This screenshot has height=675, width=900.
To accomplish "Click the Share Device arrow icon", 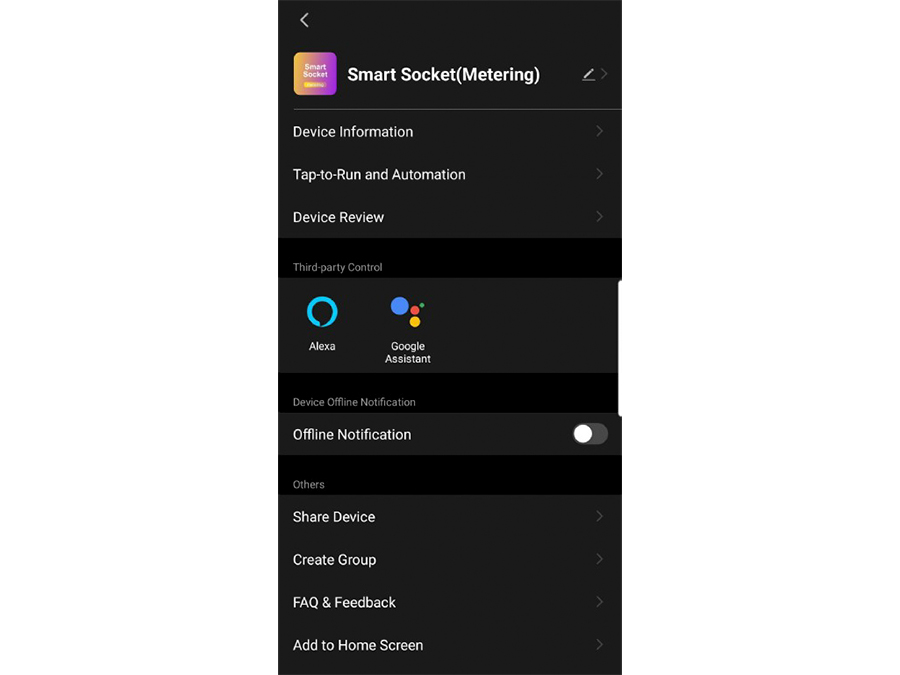I will (x=599, y=517).
